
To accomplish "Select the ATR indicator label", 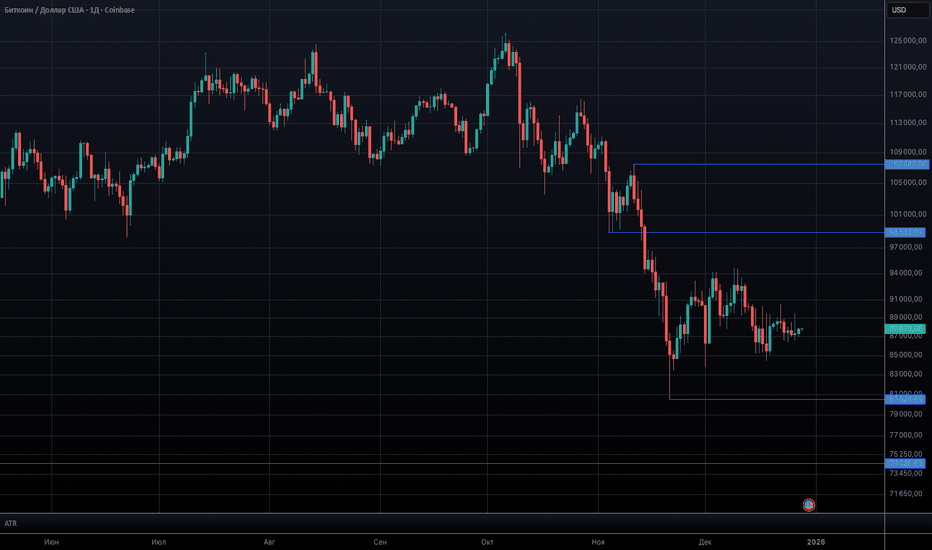I will coord(11,523).
